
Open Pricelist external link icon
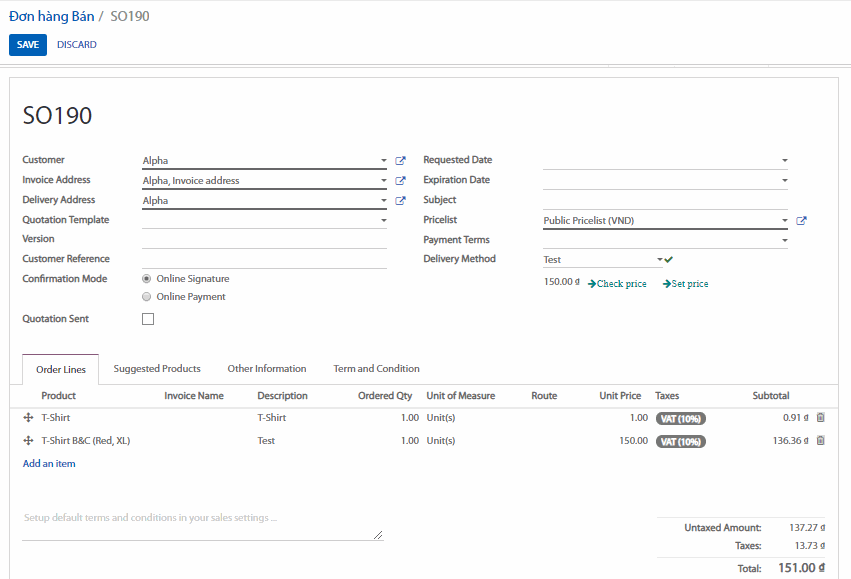coord(802,221)
